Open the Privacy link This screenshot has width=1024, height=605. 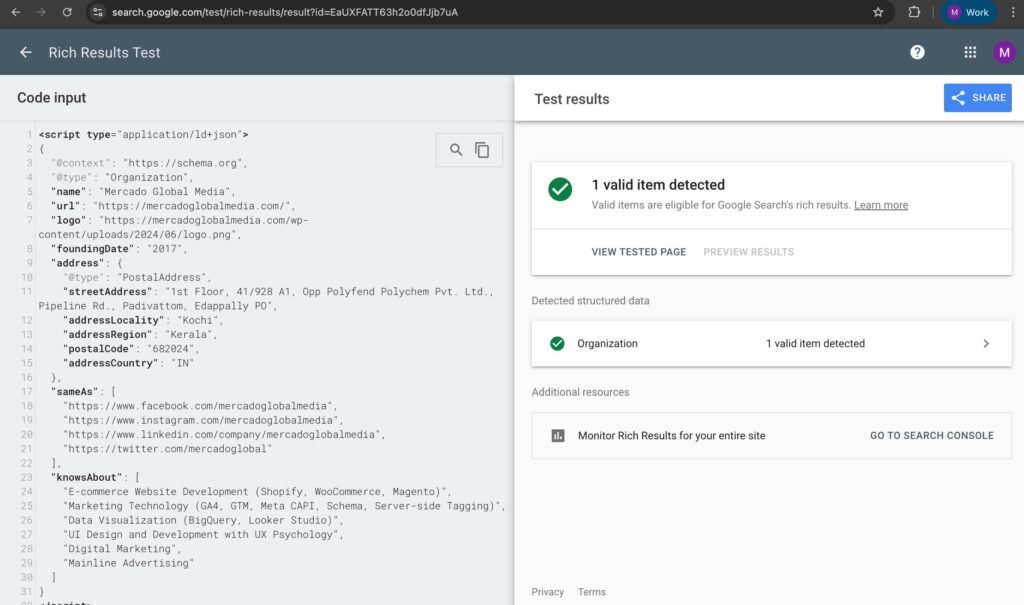click(547, 592)
